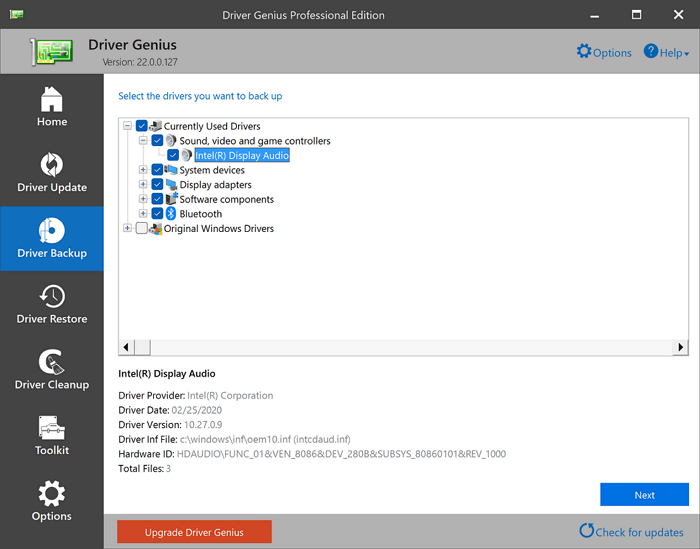
Task: Click the Upgrade Driver Genius button
Action: (x=194, y=531)
